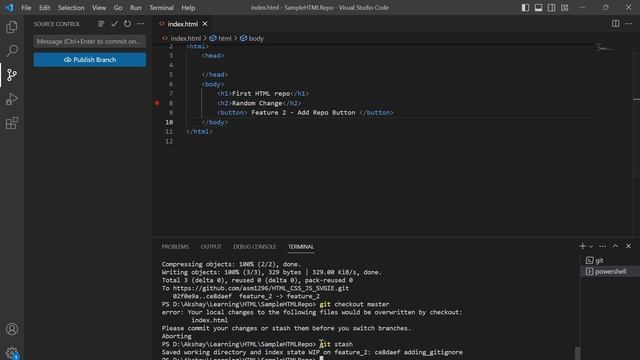This screenshot has height=360, width=640.
Task: Click the VS Code logo icon
Action: tap(9, 7)
